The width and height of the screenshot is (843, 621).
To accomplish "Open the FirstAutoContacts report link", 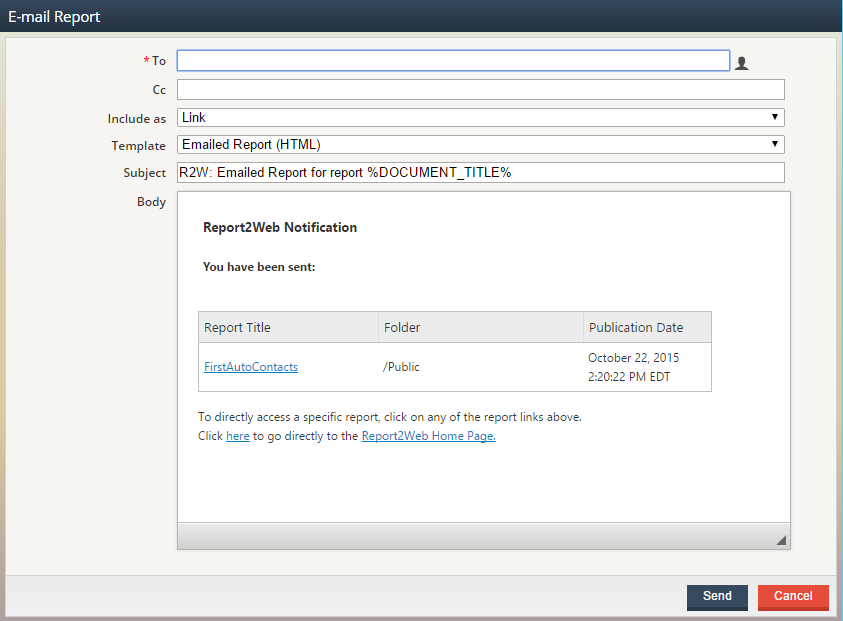I will [x=250, y=366].
